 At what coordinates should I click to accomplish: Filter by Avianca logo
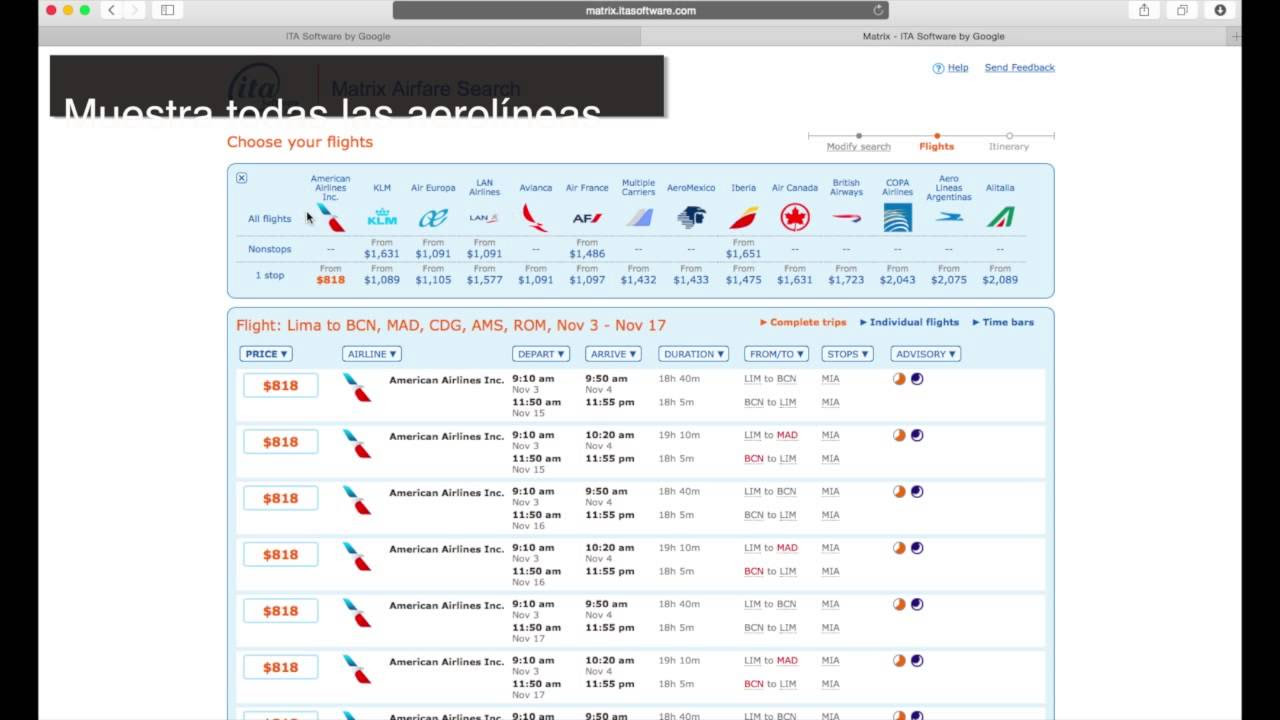(535, 217)
